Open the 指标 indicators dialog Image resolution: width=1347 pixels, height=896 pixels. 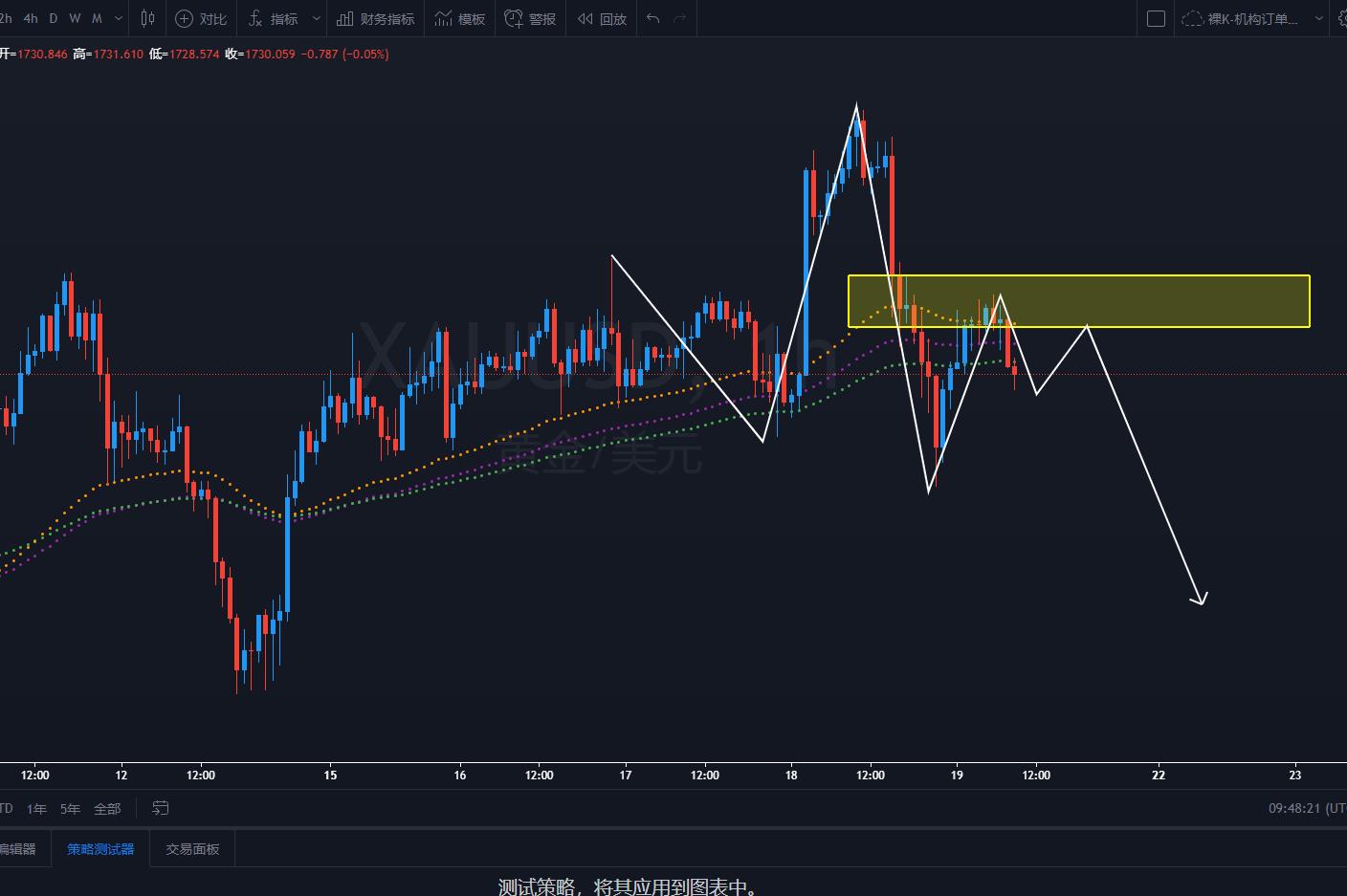[x=274, y=18]
